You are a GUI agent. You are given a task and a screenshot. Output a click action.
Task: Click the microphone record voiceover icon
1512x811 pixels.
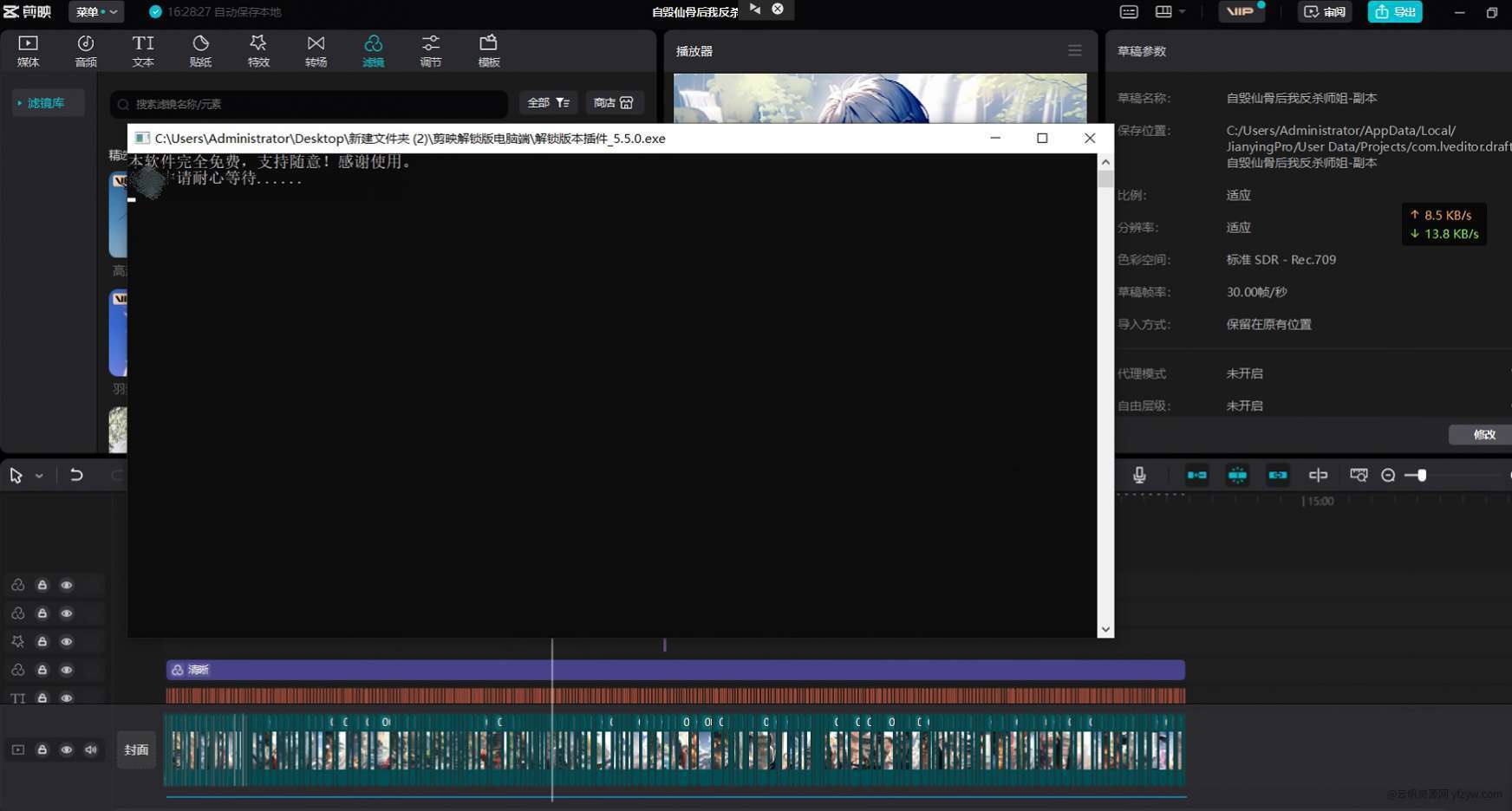(x=1139, y=475)
